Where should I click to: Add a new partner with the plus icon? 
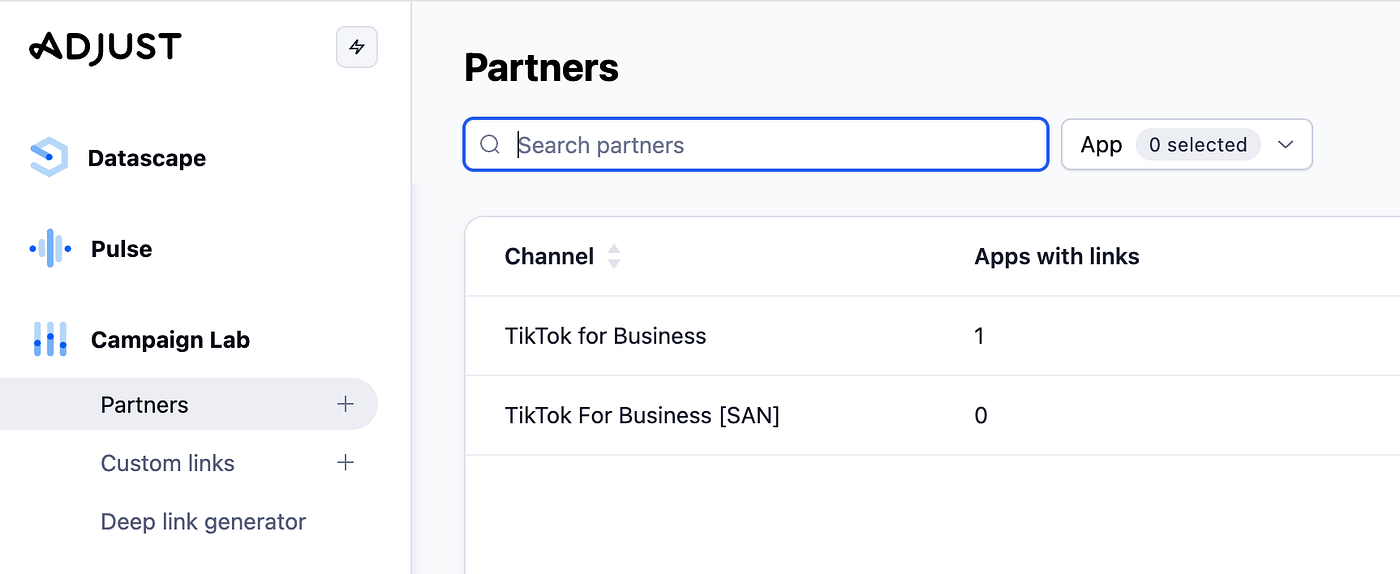[x=346, y=404]
